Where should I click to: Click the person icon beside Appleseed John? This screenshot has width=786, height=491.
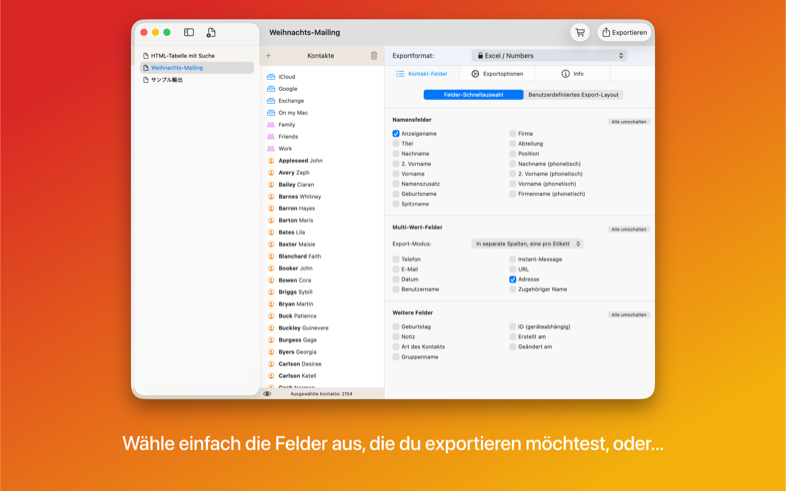[271, 161]
